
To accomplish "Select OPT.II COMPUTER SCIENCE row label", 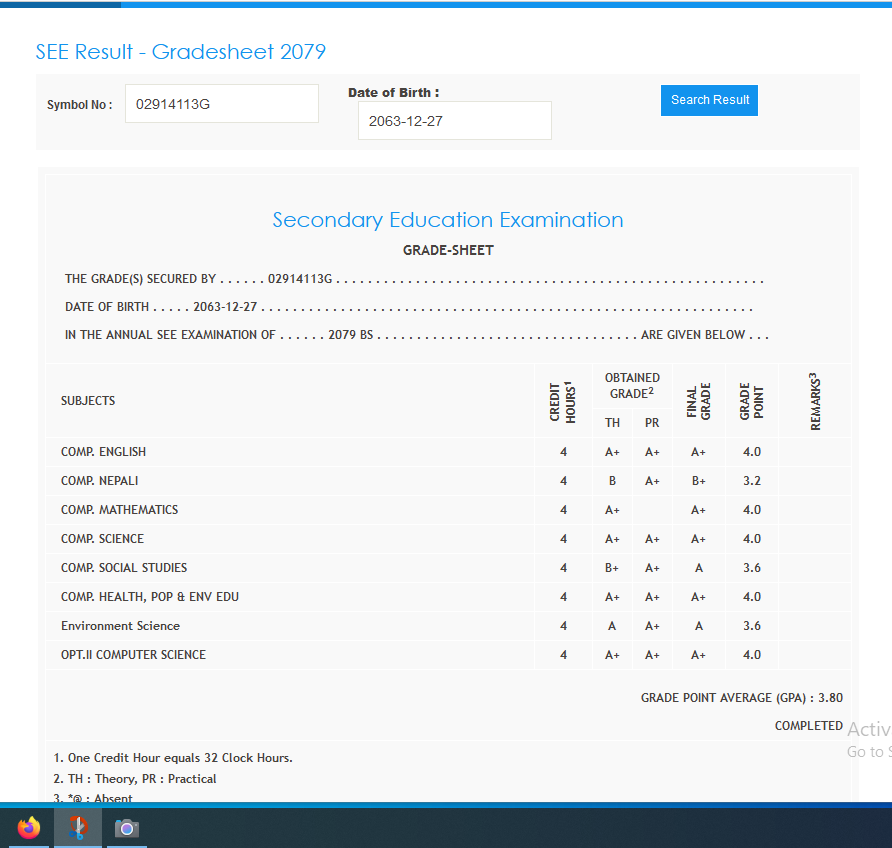I will pyautogui.click(x=133, y=655).
